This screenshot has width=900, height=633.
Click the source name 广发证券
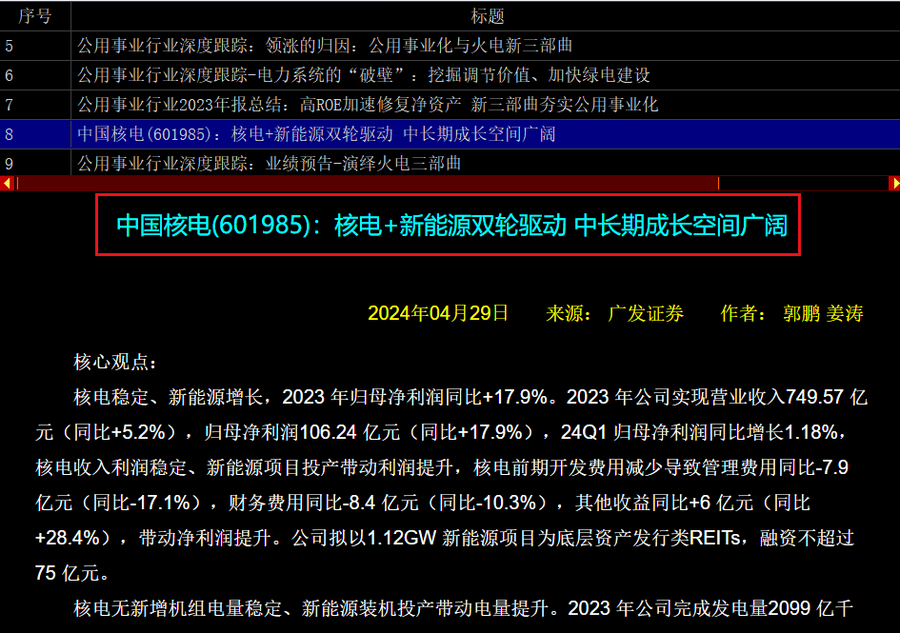pos(646,313)
